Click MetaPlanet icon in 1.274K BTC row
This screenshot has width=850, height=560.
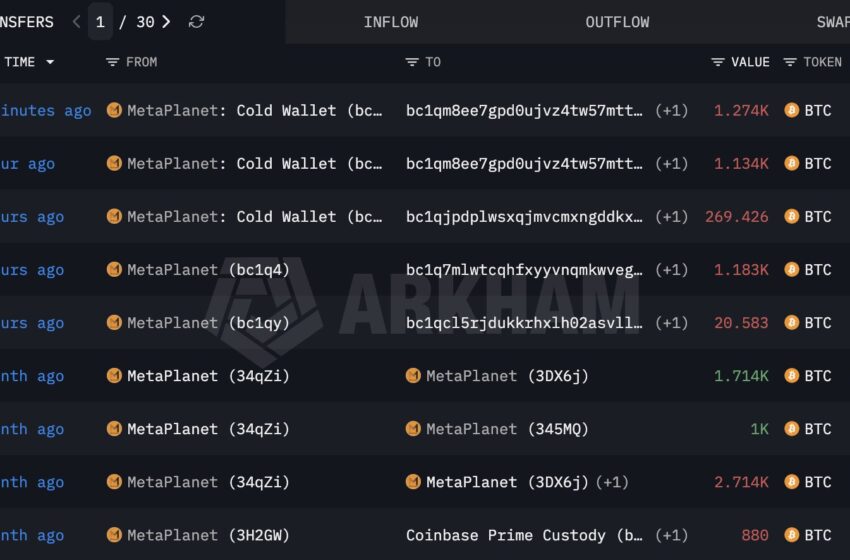(x=114, y=110)
